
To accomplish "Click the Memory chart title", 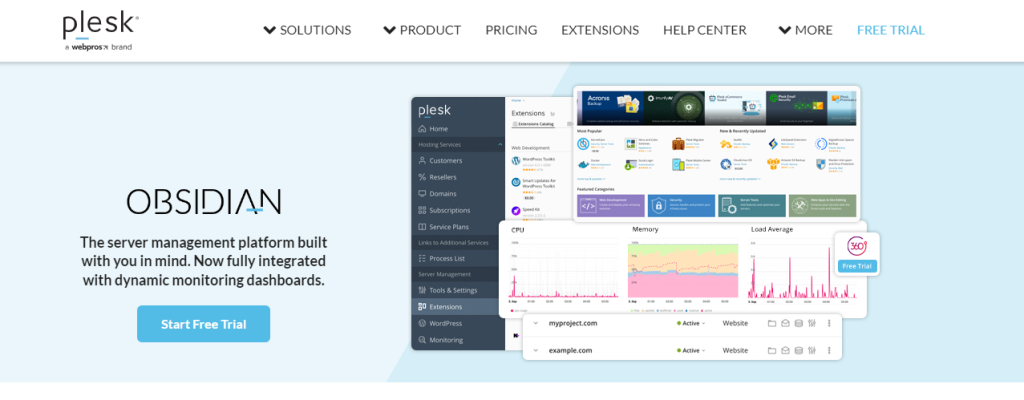I will pos(645,229).
